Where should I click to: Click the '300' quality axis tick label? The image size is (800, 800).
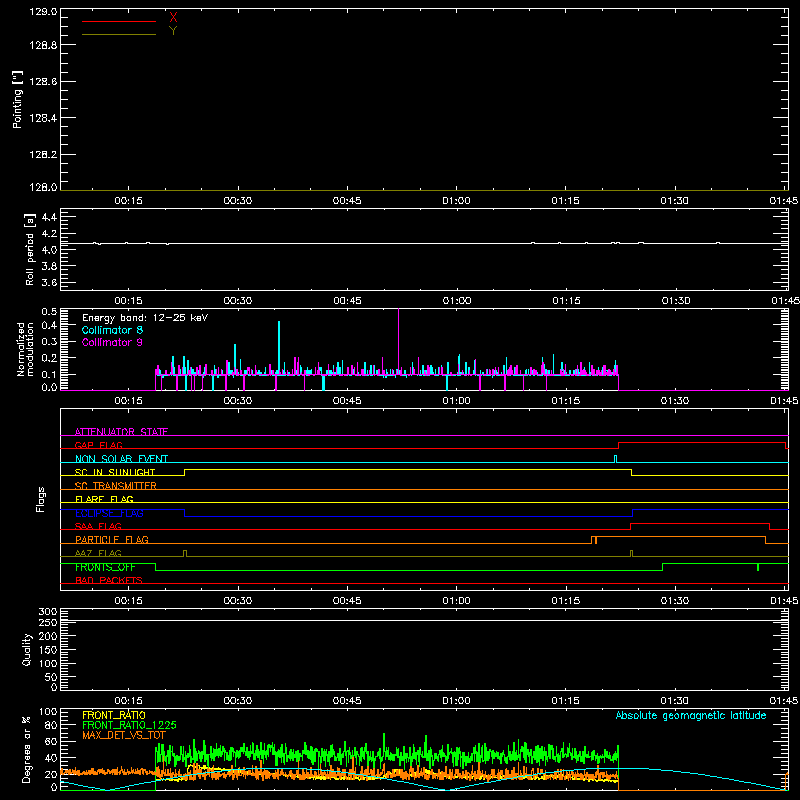point(48,612)
